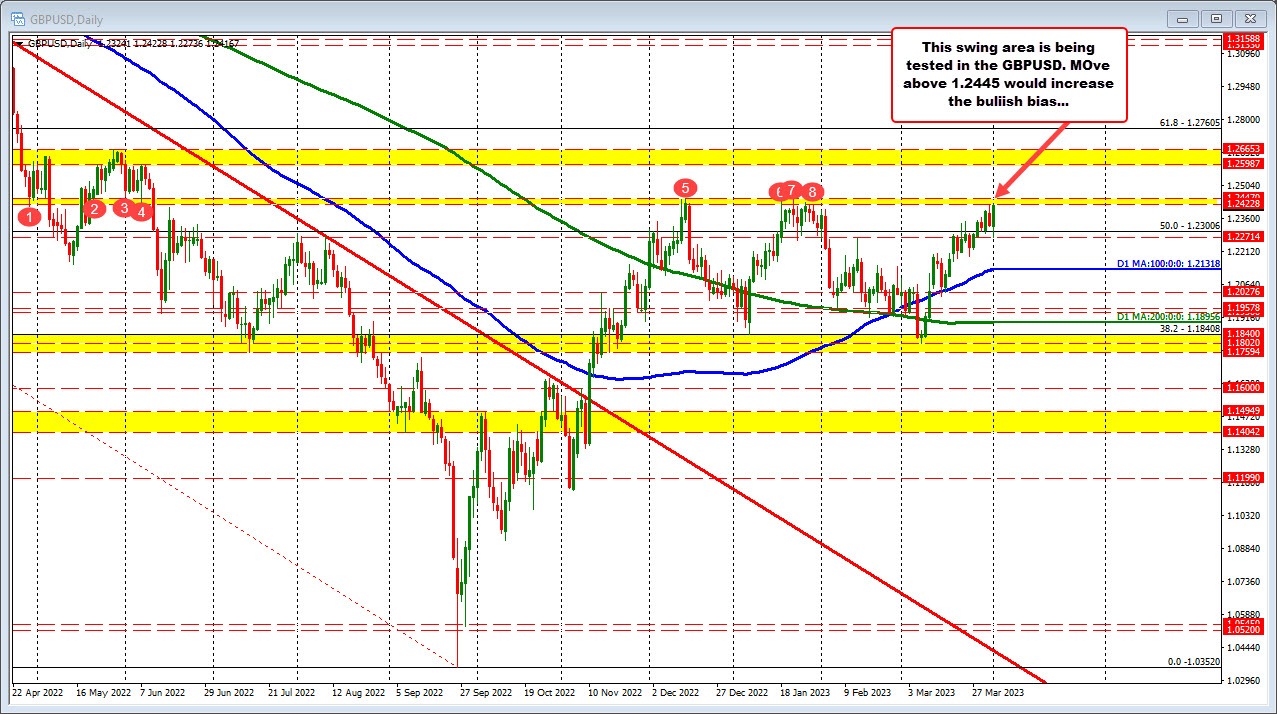Close the GBPUSD,Daily chart window
Image resolution: width=1277 pixels, height=714 pixels.
(x=1249, y=17)
